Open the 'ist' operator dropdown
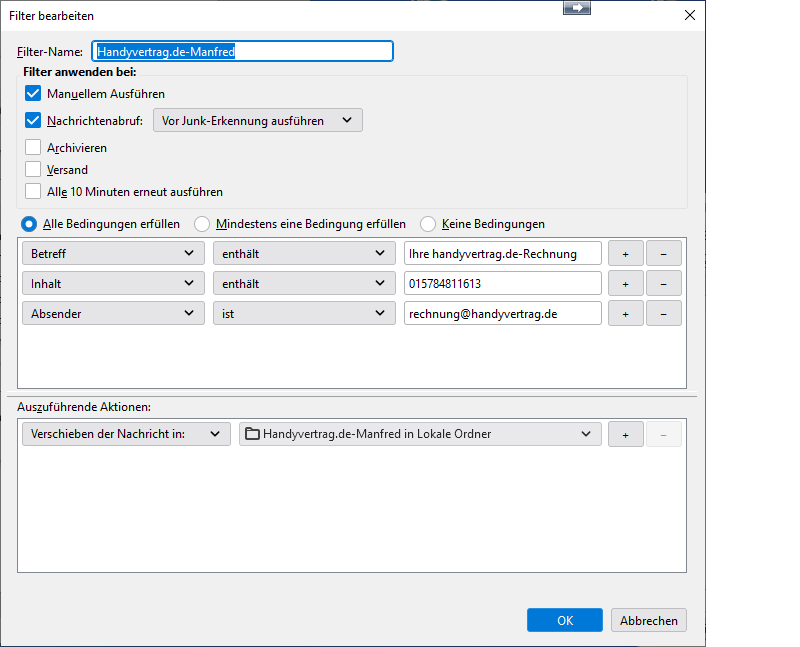Screen dimensions: 800x647 pyautogui.click(x=304, y=313)
